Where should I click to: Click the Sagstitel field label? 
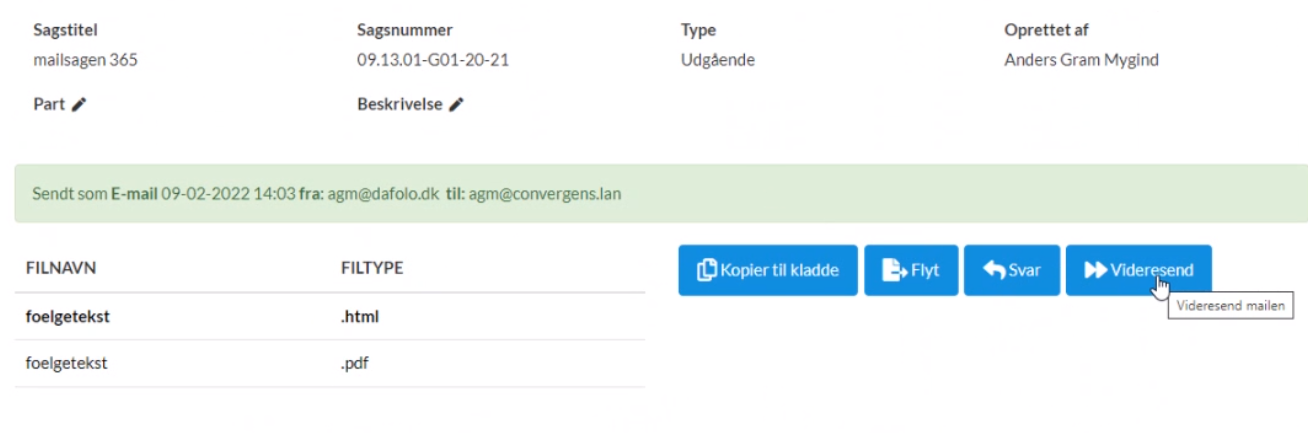pyautogui.click(x=66, y=30)
